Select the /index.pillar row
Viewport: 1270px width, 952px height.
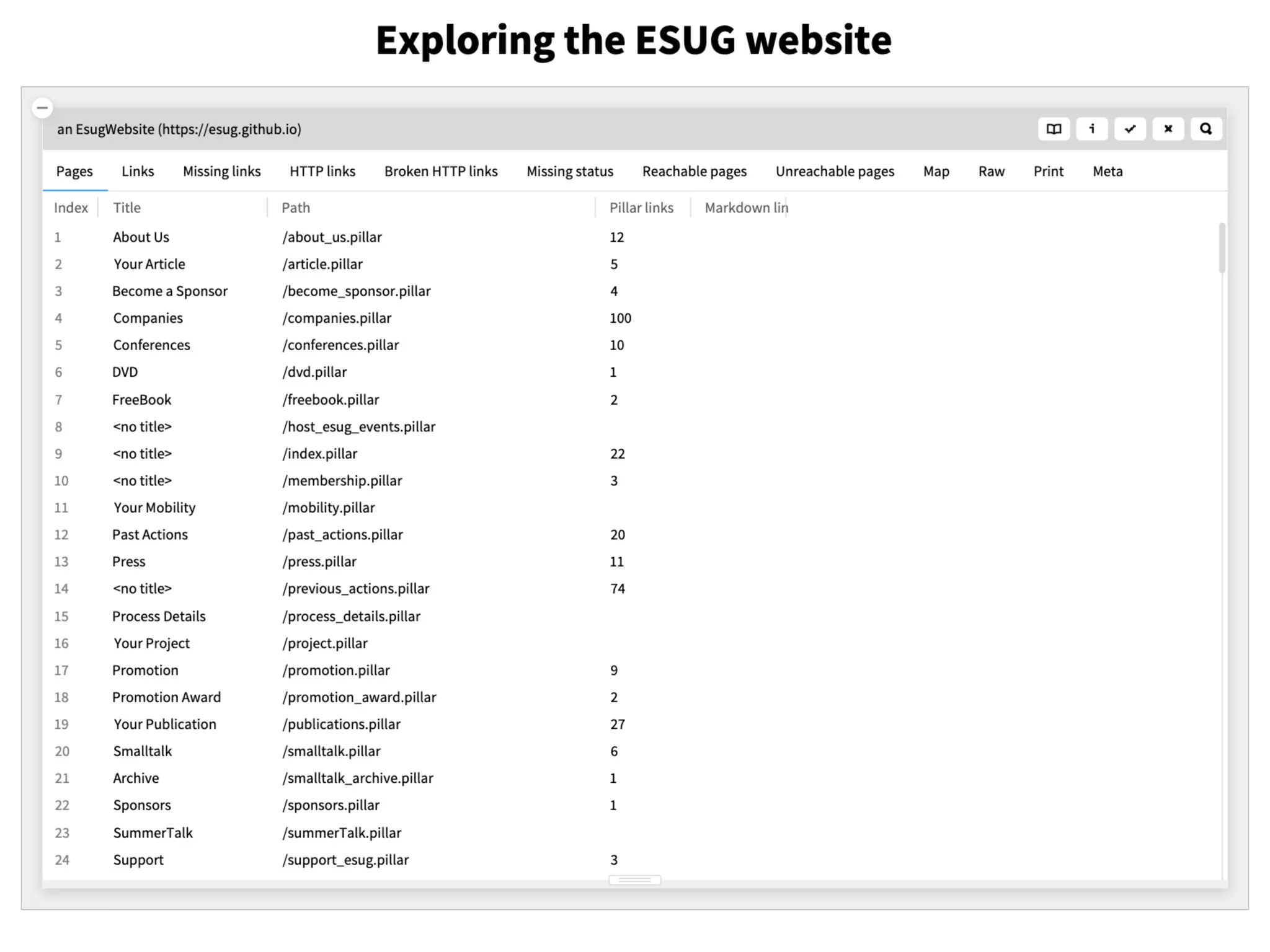coord(320,454)
